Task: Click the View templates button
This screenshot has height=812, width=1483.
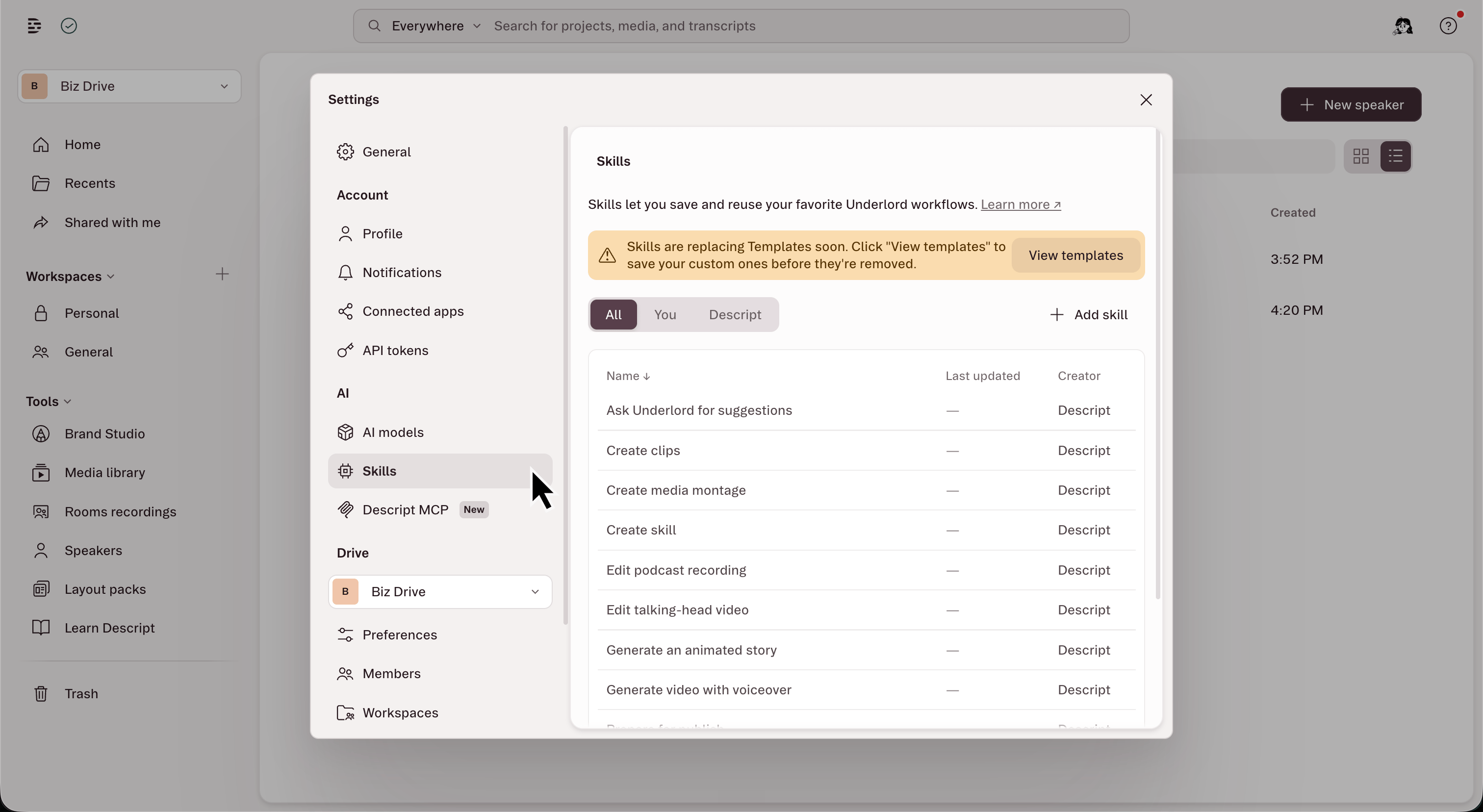Action: tap(1075, 255)
